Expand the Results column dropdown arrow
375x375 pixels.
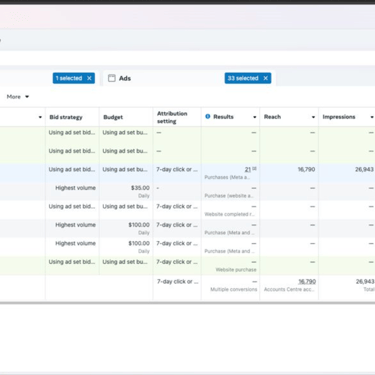click(255, 117)
